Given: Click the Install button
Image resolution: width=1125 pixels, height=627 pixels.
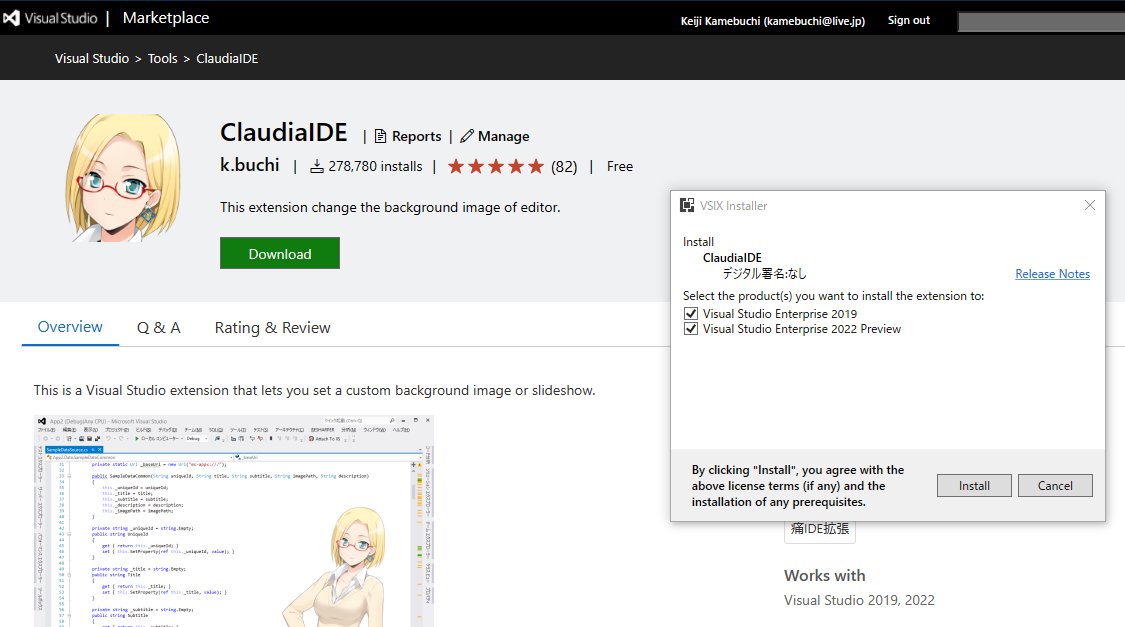Looking at the screenshot, I should click(x=974, y=486).
